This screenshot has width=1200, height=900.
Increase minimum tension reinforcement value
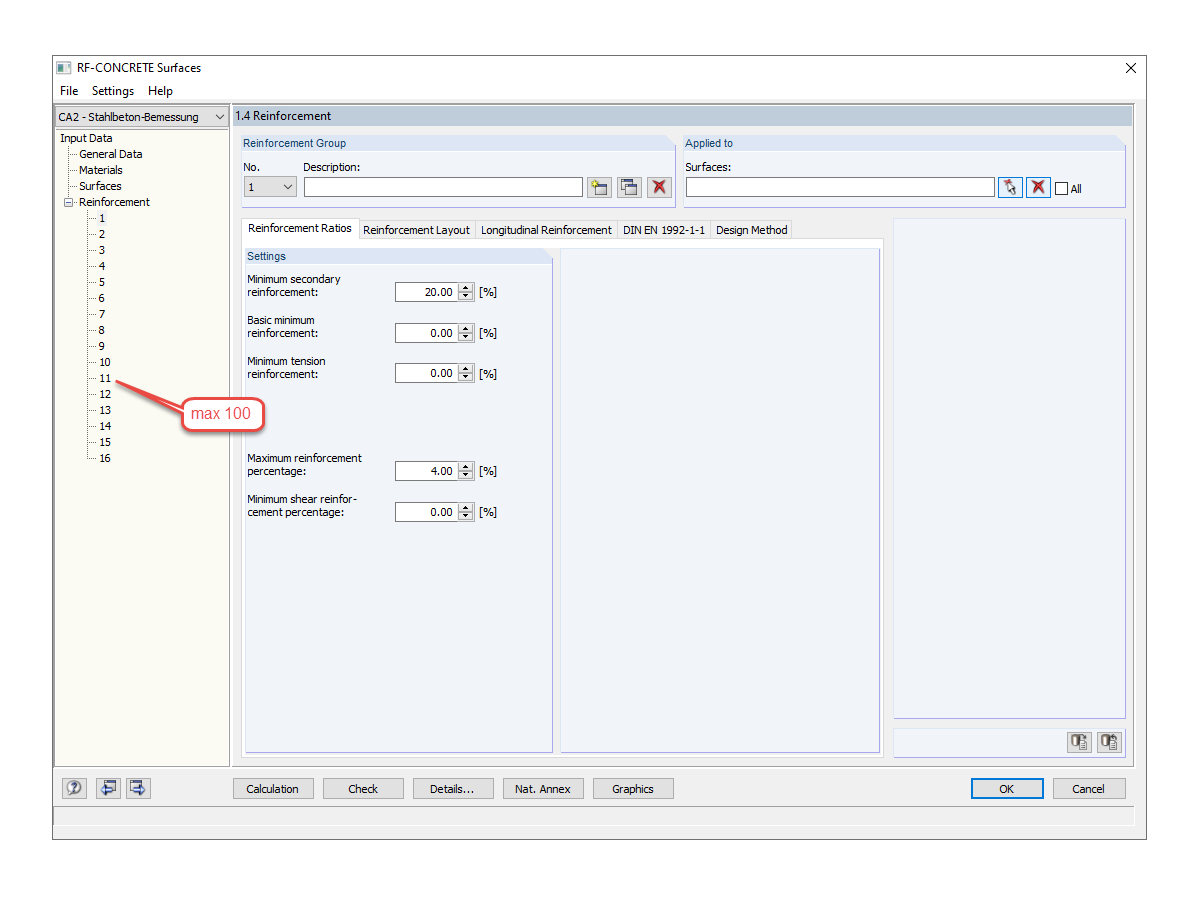pos(465,369)
